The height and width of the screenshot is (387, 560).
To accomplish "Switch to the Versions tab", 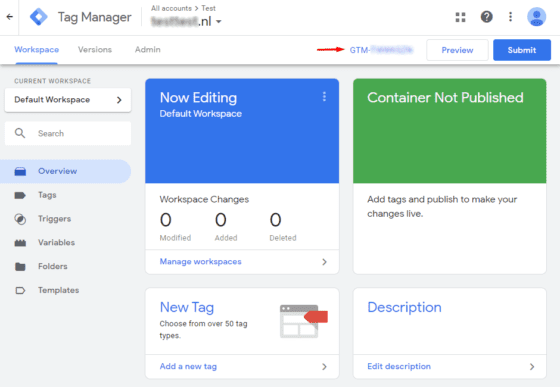I will [95, 50].
